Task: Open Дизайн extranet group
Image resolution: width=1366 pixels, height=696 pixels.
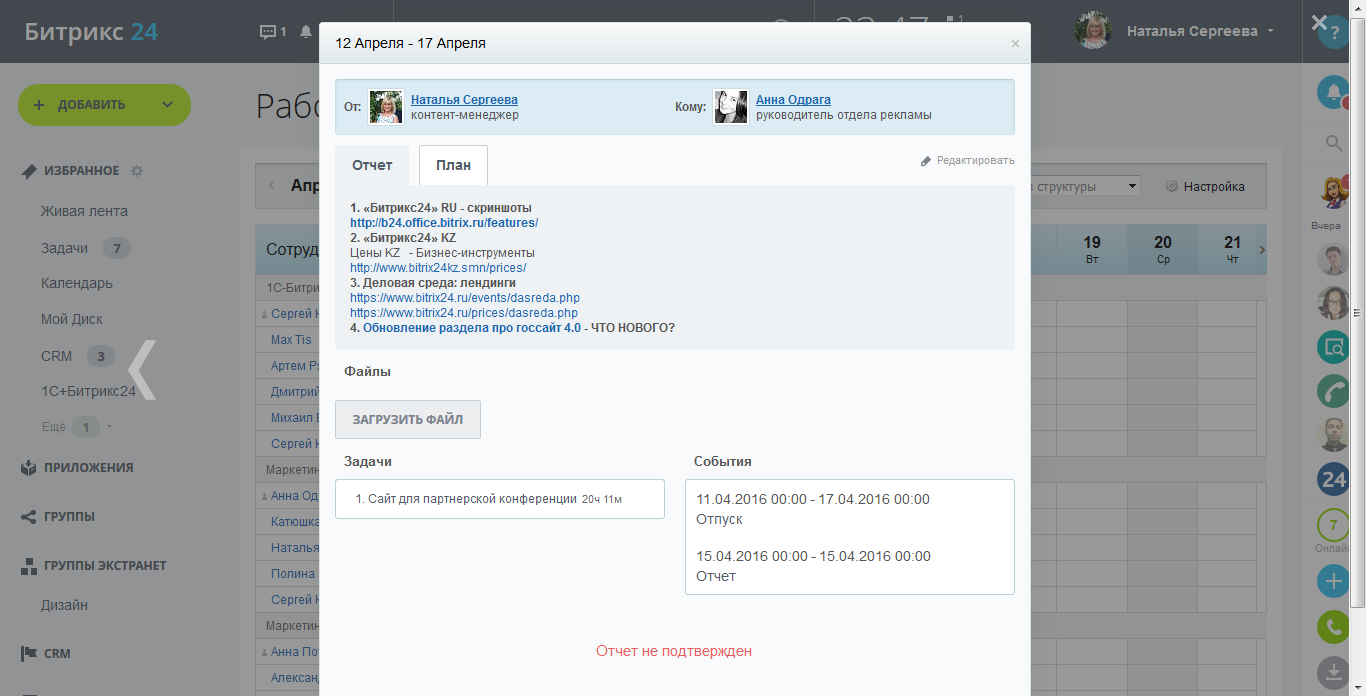Action: pyautogui.click(x=64, y=605)
